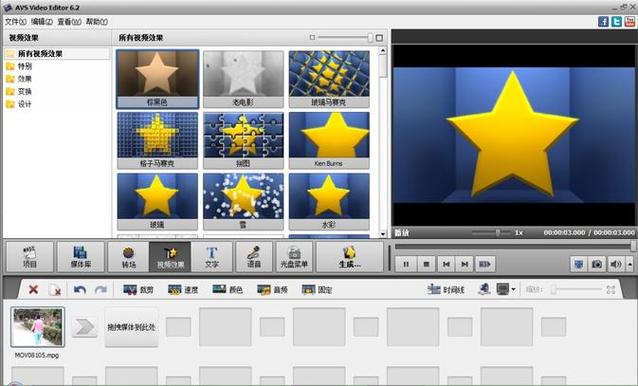Open the 文字 (Text) panel
Viewport: 638px width, 386px height.
(212, 257)
